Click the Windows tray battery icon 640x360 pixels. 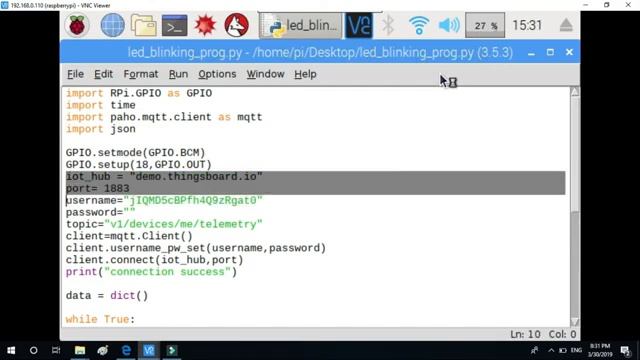coord(563,350)
